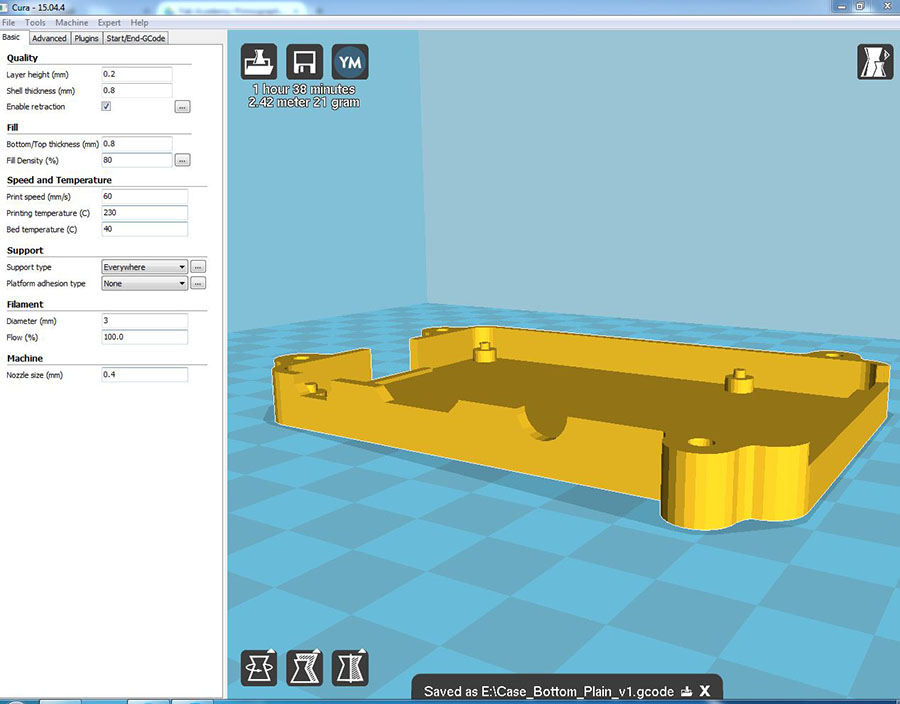Viewport: 900px width, 704px height.
Task: Open the Help menu
Action: coord(139,22)
